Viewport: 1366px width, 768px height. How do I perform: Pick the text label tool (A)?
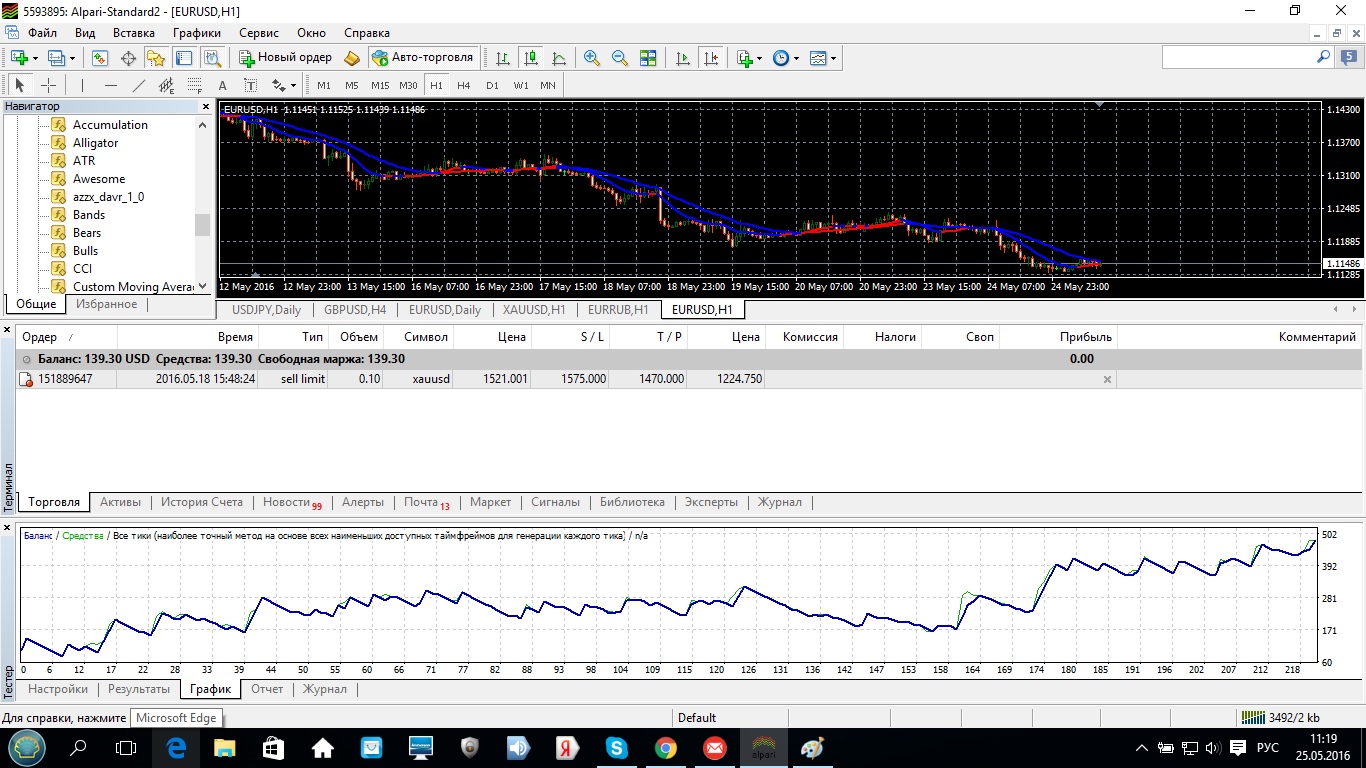click(x=222, y=85)
